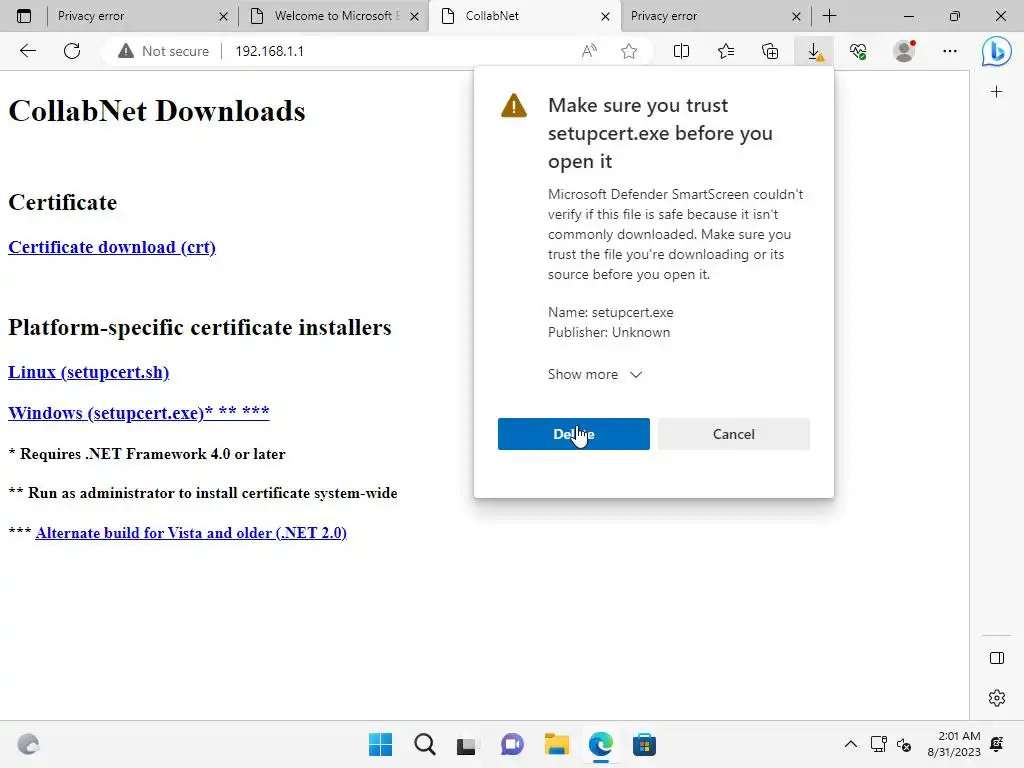1024x768 pixels.
Task: Open the split screen icon
Action: 681,51
